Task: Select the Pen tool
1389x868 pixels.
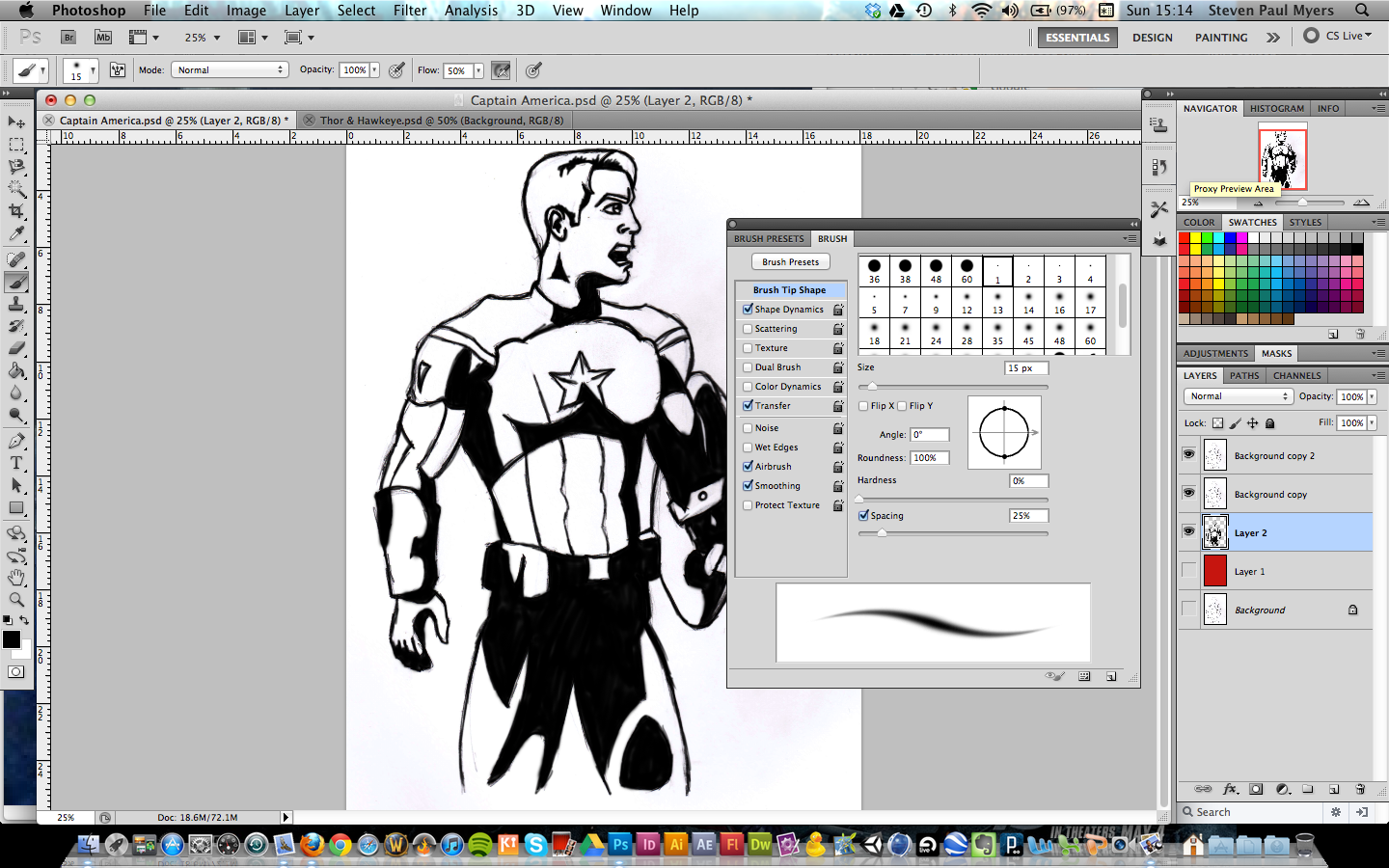Action: 16,442
